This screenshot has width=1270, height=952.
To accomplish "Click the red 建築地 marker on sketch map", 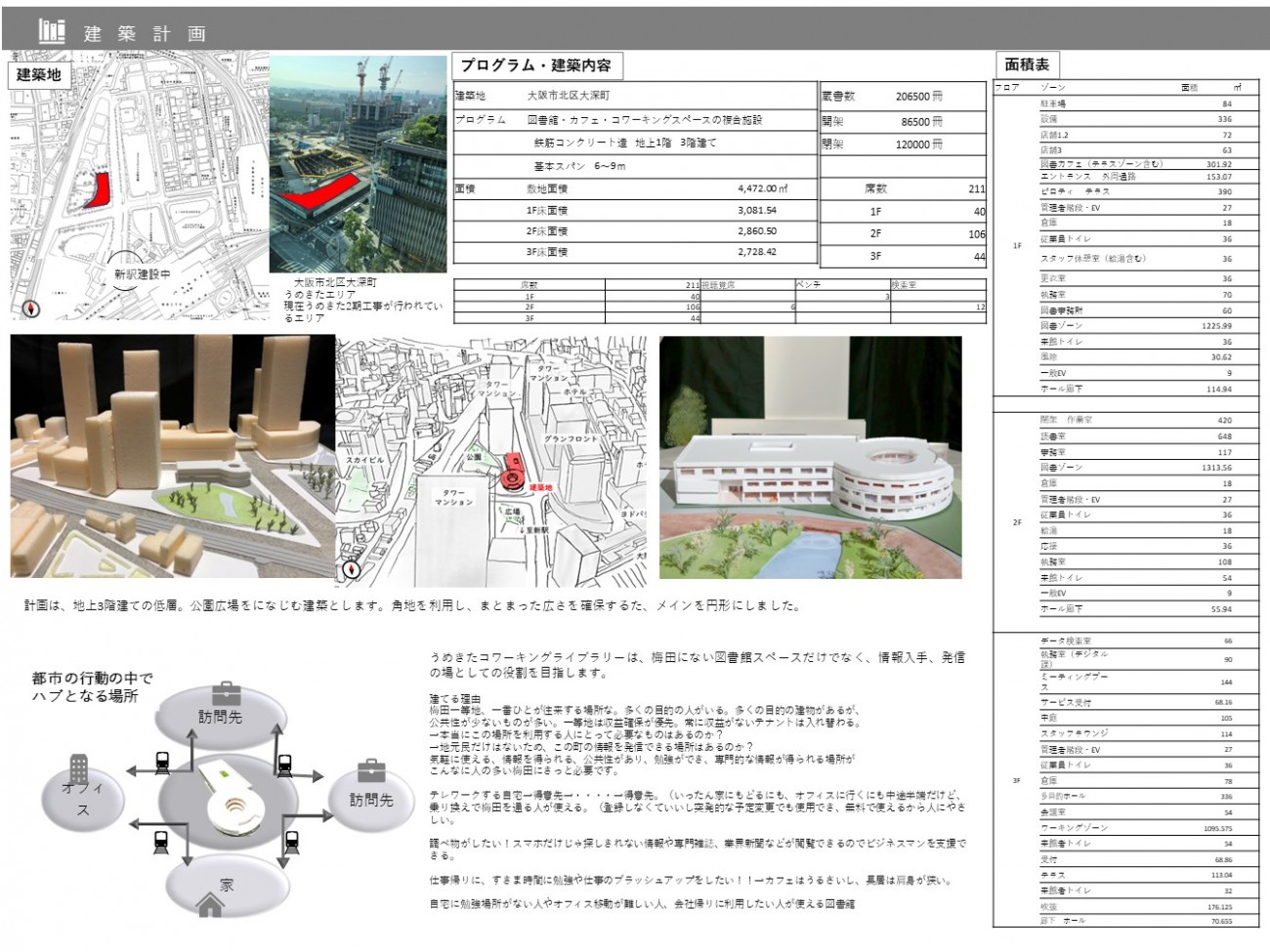I will point(512,474).
